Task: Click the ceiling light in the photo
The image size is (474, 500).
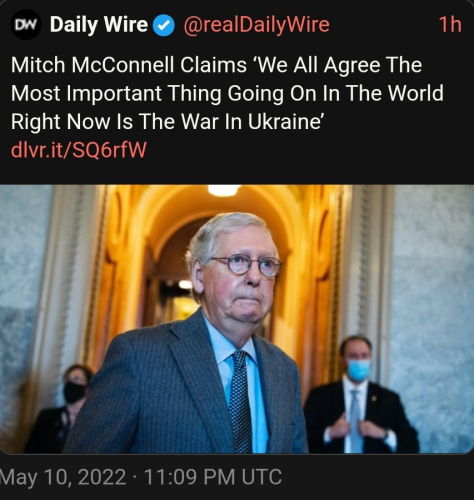Action: click(224, 190)
